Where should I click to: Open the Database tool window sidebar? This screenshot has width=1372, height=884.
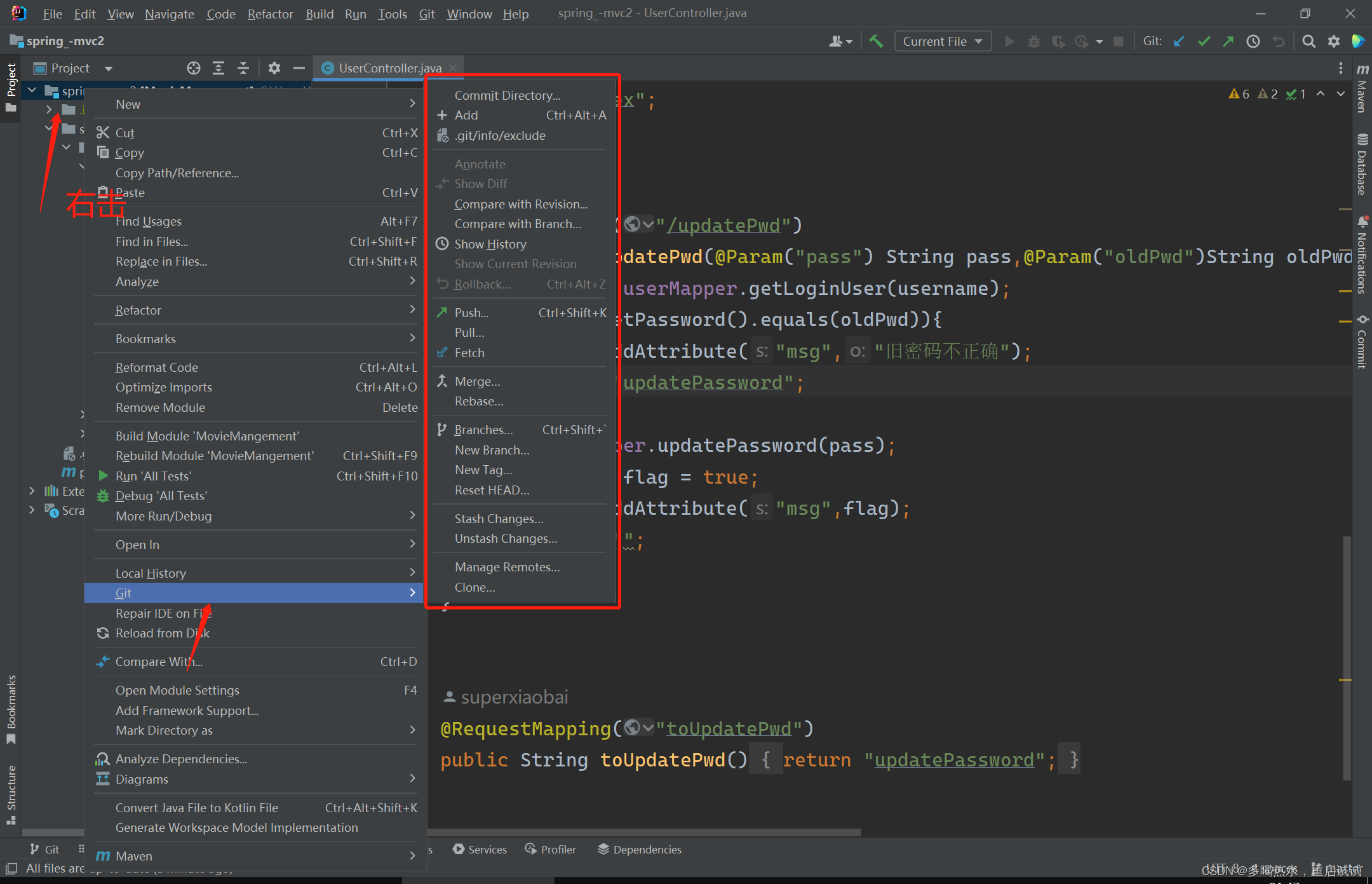(x=1362, y=165)
